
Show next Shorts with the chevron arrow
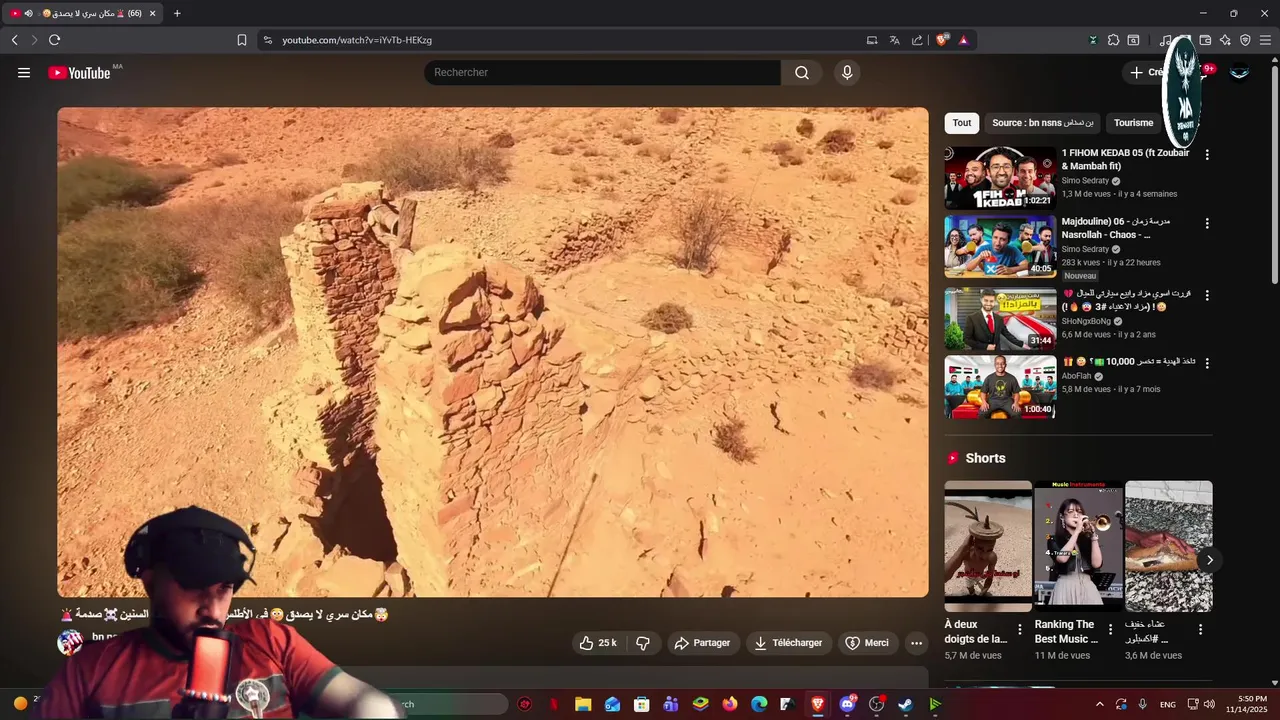[x=1209, y=560]
